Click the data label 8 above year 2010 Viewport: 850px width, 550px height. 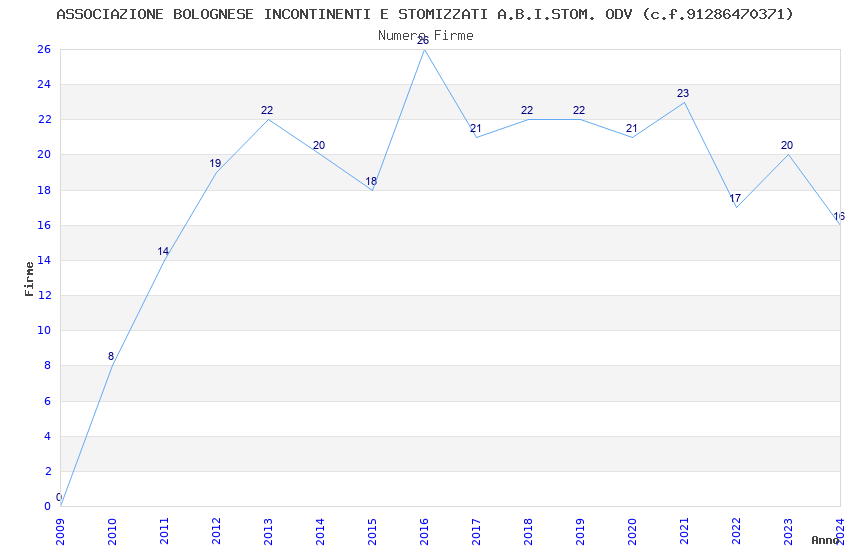tap(111, 356)
